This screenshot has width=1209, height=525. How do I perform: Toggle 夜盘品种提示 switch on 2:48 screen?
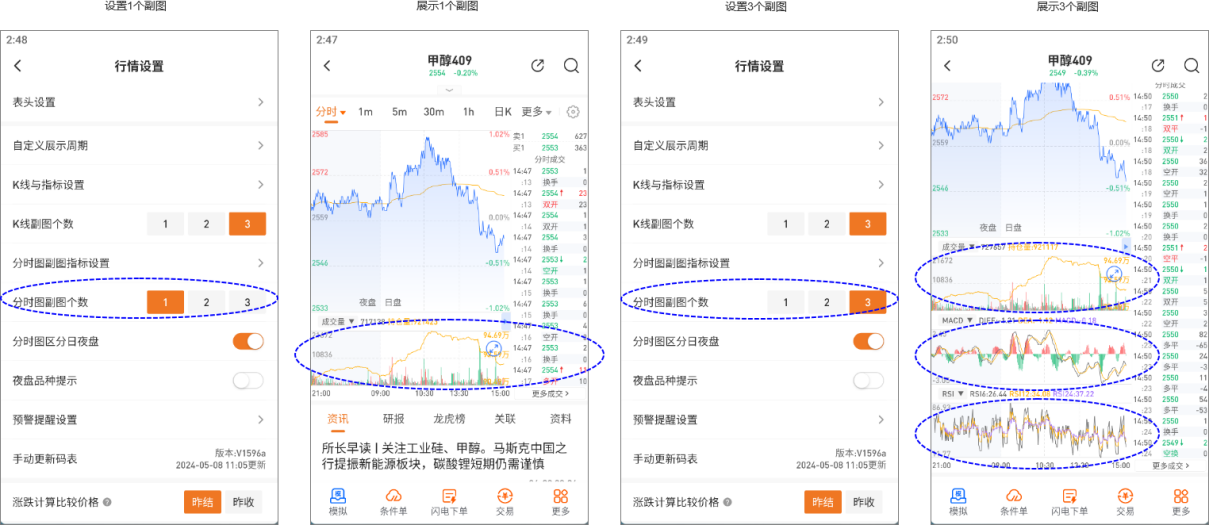click(248, 380)
